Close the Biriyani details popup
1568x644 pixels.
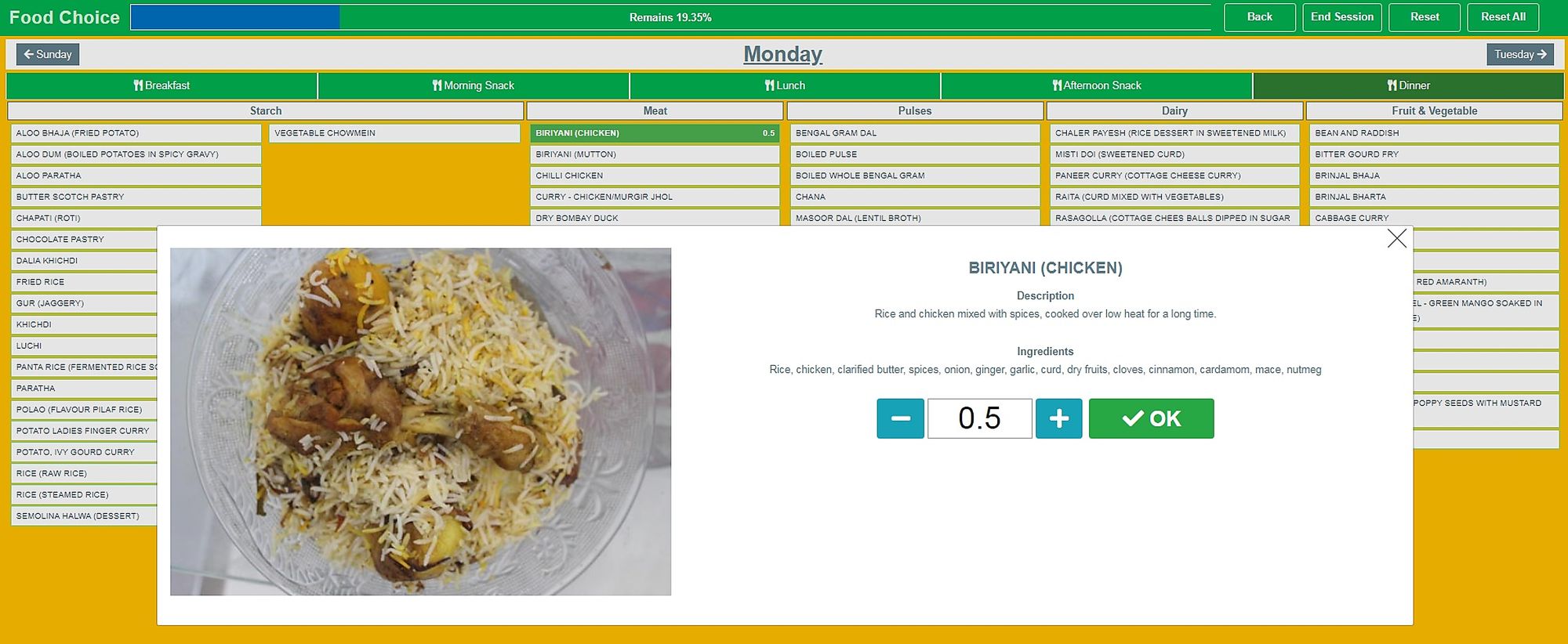tap(1396, 239)
